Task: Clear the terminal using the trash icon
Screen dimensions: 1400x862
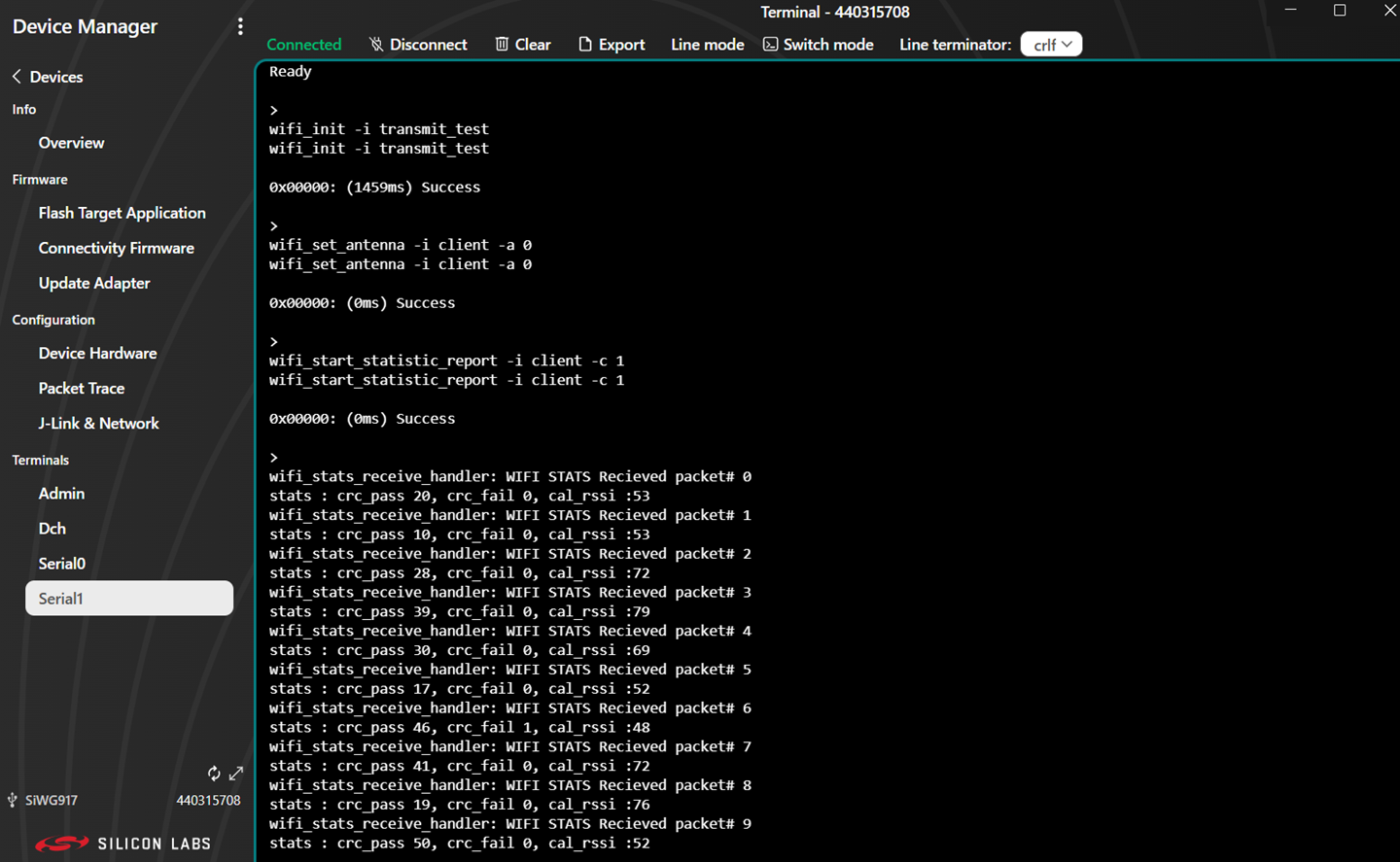Action: tap(501, 44)
